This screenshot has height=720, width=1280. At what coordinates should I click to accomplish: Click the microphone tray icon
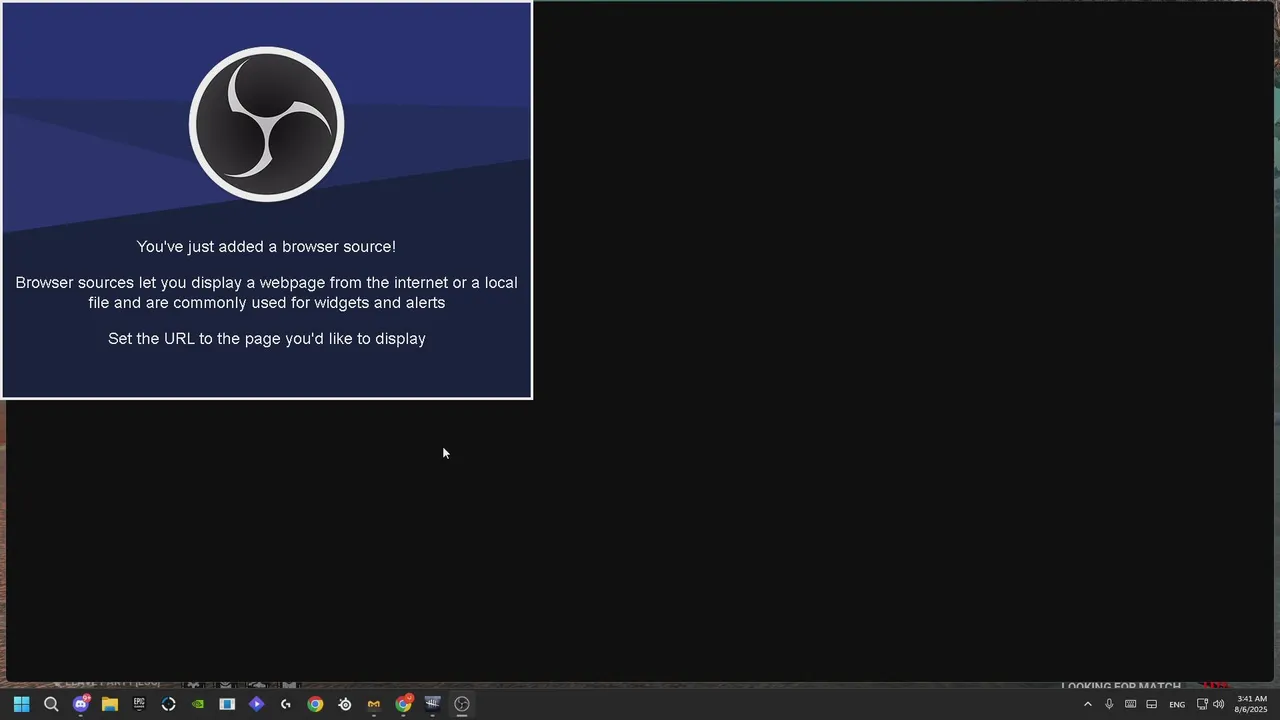click(x=1109, y=704)
